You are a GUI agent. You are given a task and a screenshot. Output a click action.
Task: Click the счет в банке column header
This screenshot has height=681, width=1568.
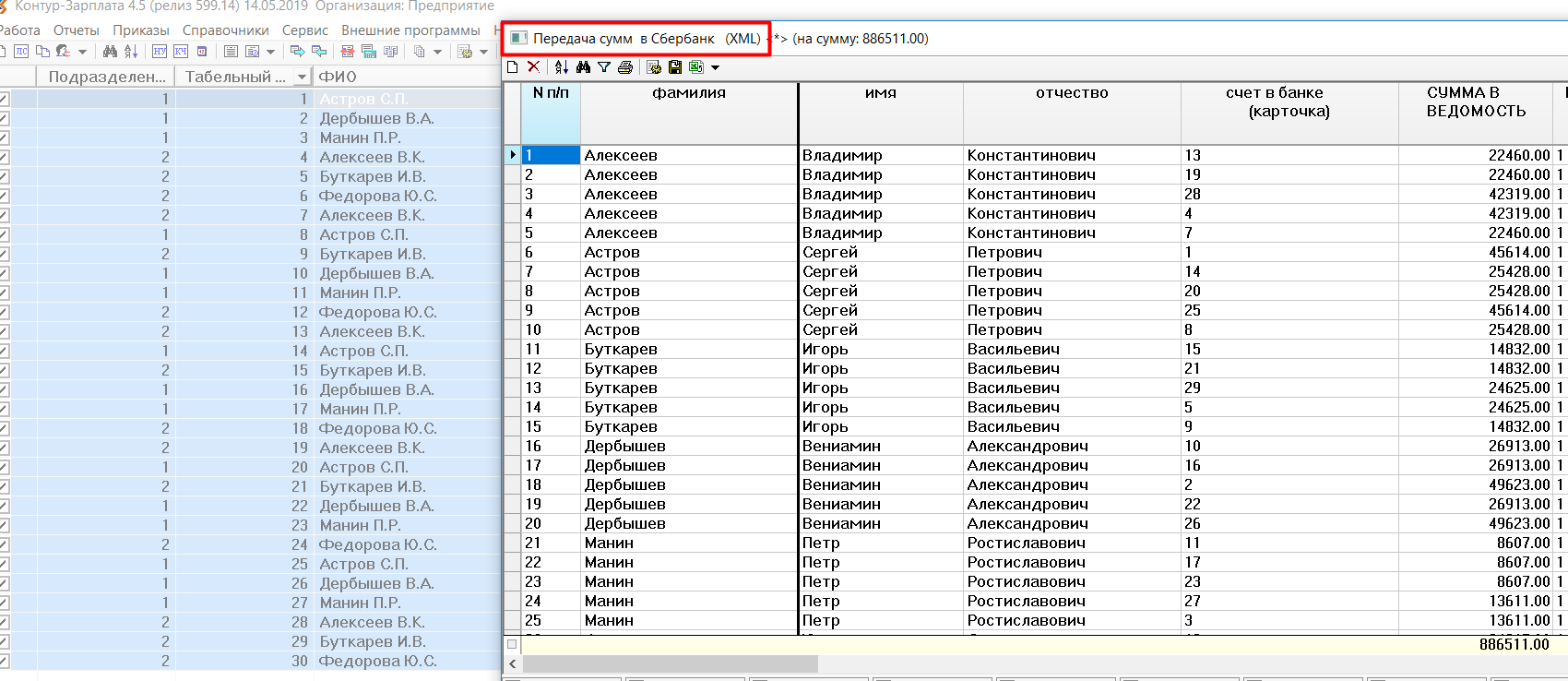[1289, 113]
